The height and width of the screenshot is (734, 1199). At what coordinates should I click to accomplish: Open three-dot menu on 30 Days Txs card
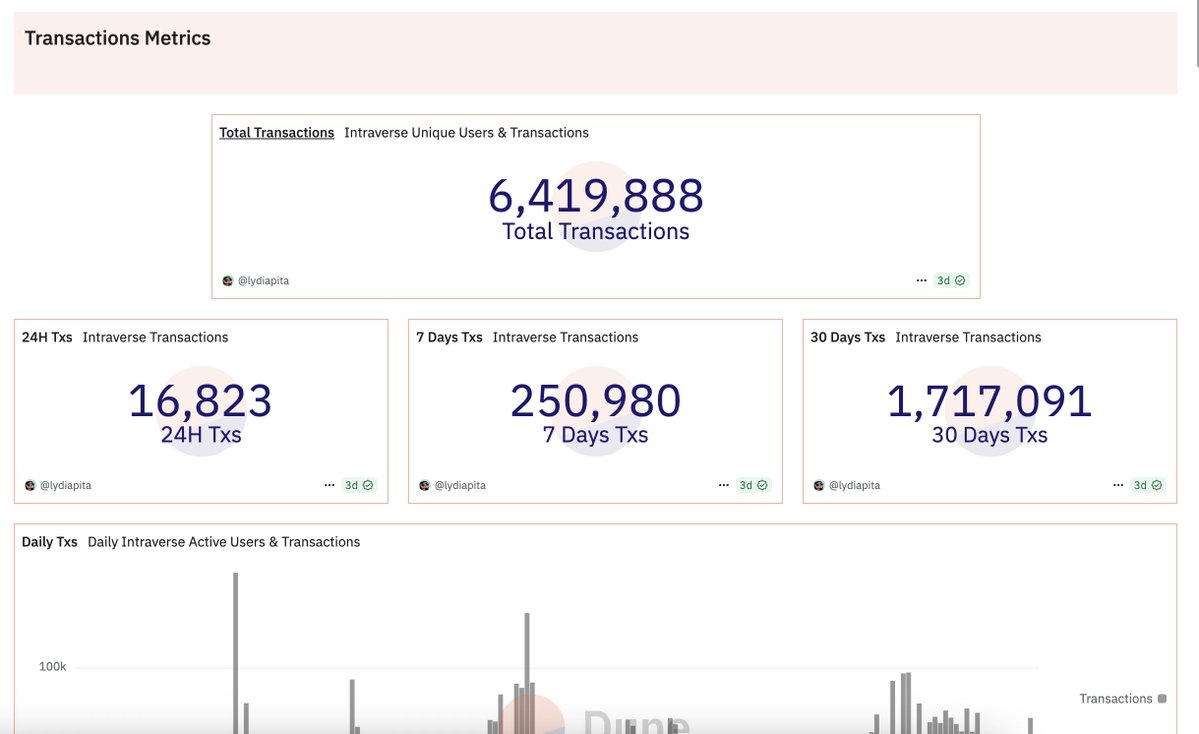[1118, 486]
